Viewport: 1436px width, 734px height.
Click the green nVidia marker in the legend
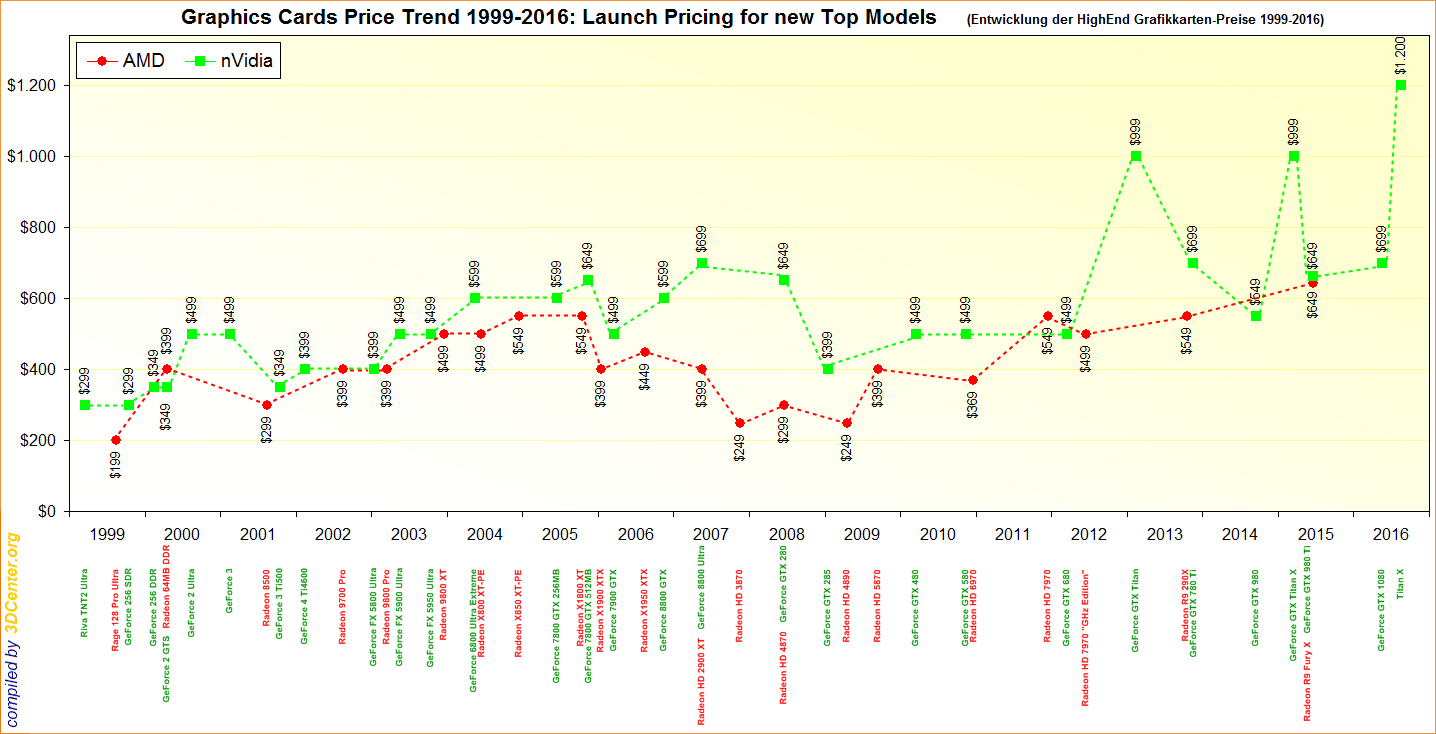(x=200, y=61)
